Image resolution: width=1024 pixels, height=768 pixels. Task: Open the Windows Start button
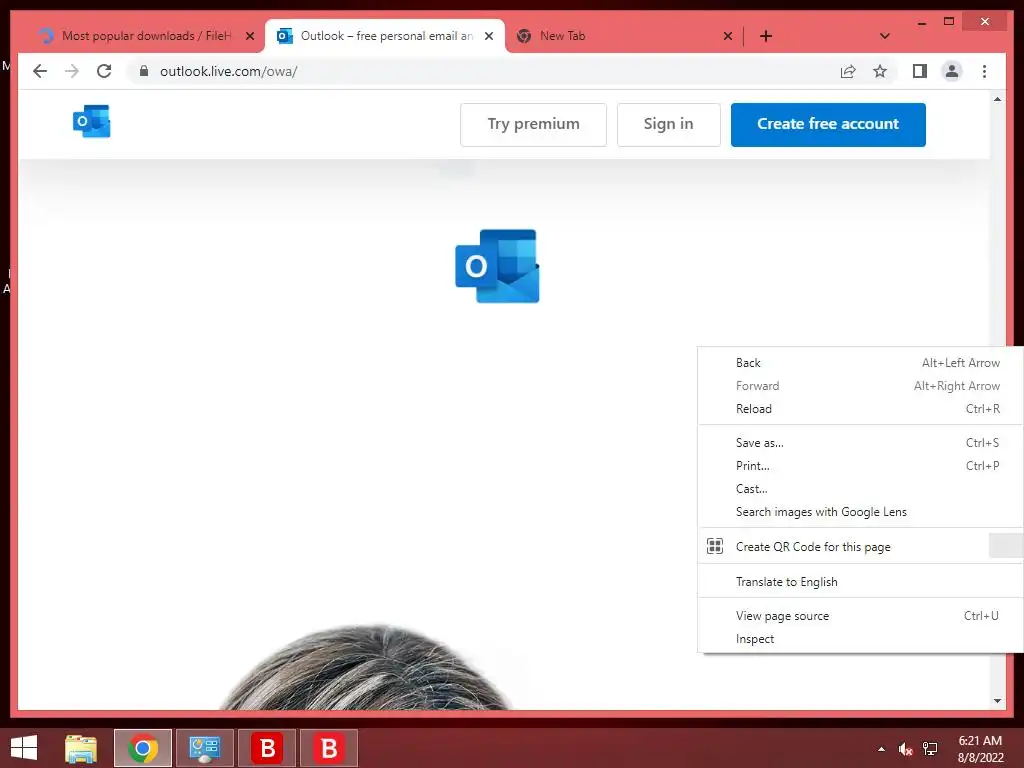[24, 748]
